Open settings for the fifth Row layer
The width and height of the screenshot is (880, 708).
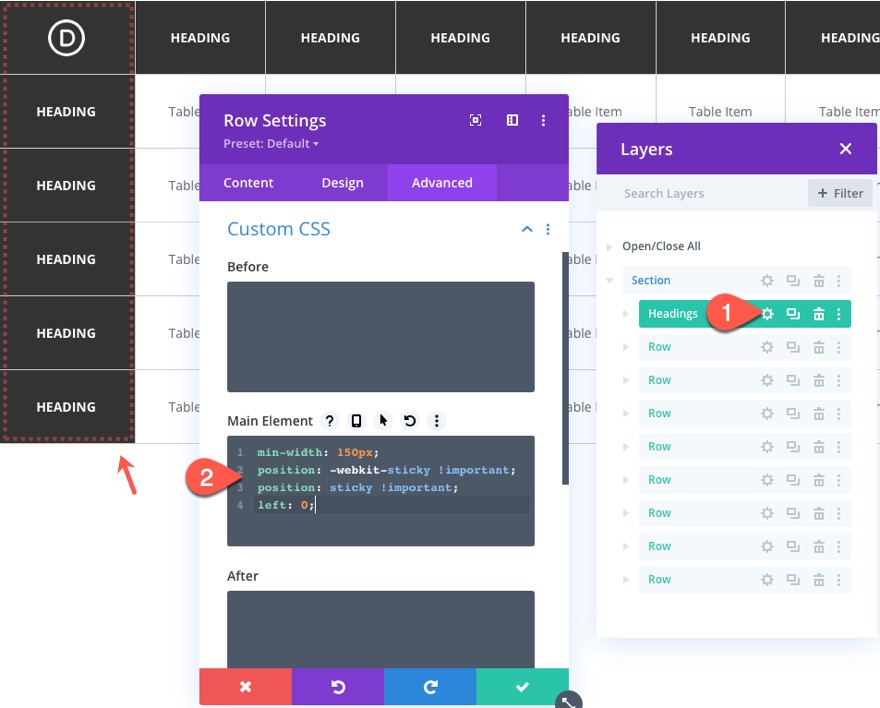click(767, 480)
